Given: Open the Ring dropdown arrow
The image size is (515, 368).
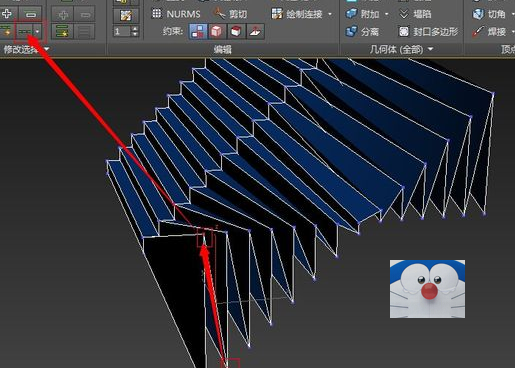Looking at the screenshot, I should 37,32.
